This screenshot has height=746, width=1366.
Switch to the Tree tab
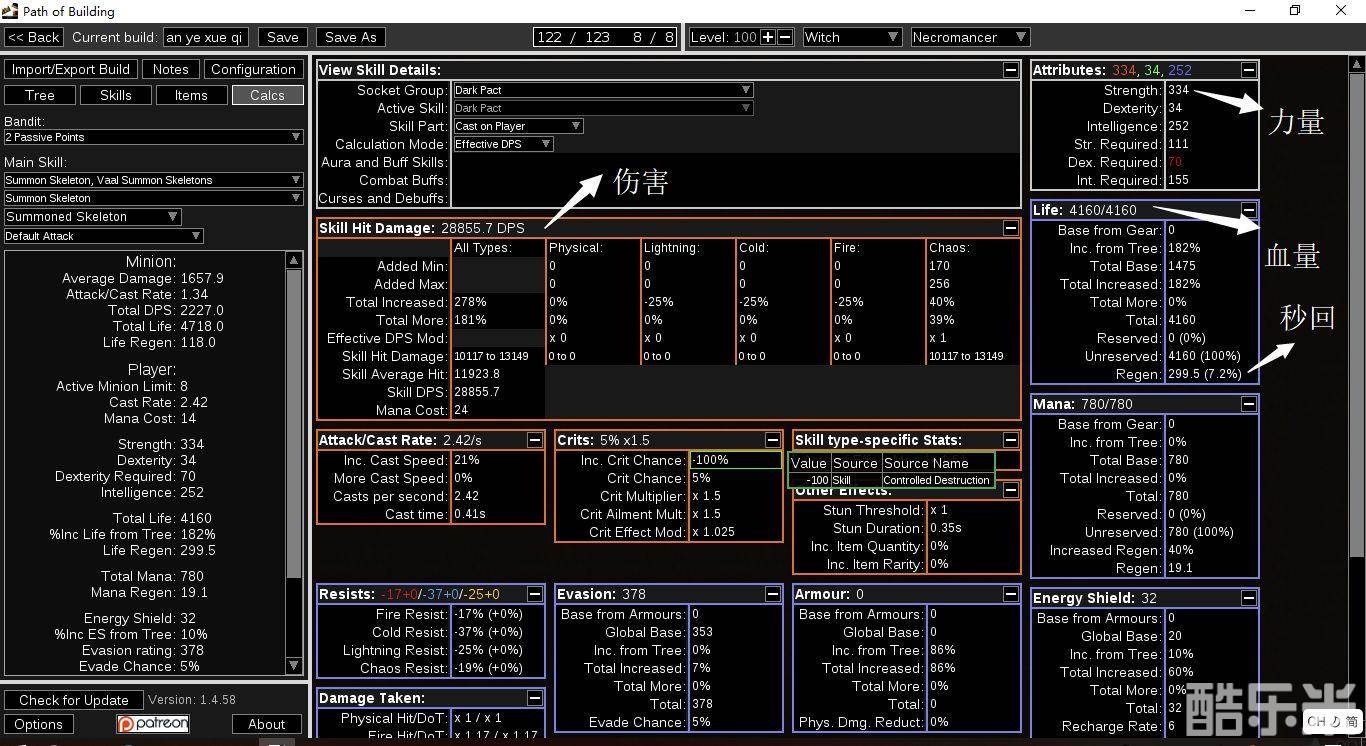click(x=40, y=95)
